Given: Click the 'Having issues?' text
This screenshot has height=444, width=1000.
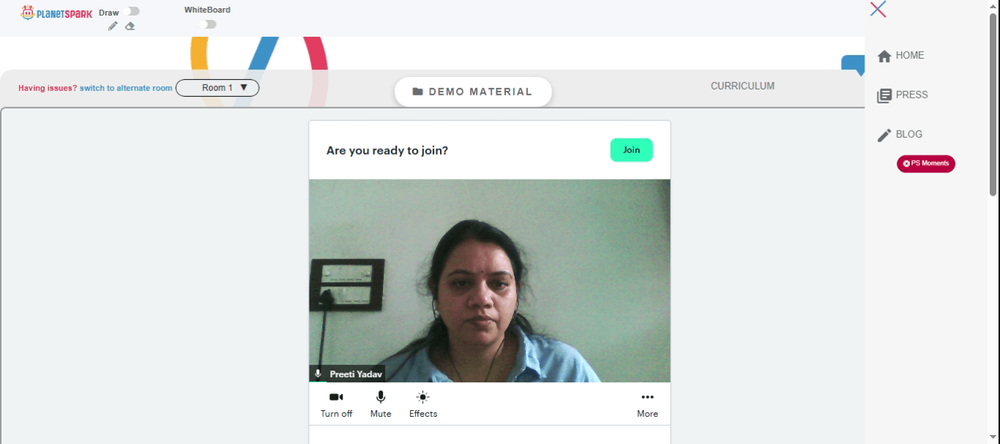Looking at the screenshot, I should [48, 88].
